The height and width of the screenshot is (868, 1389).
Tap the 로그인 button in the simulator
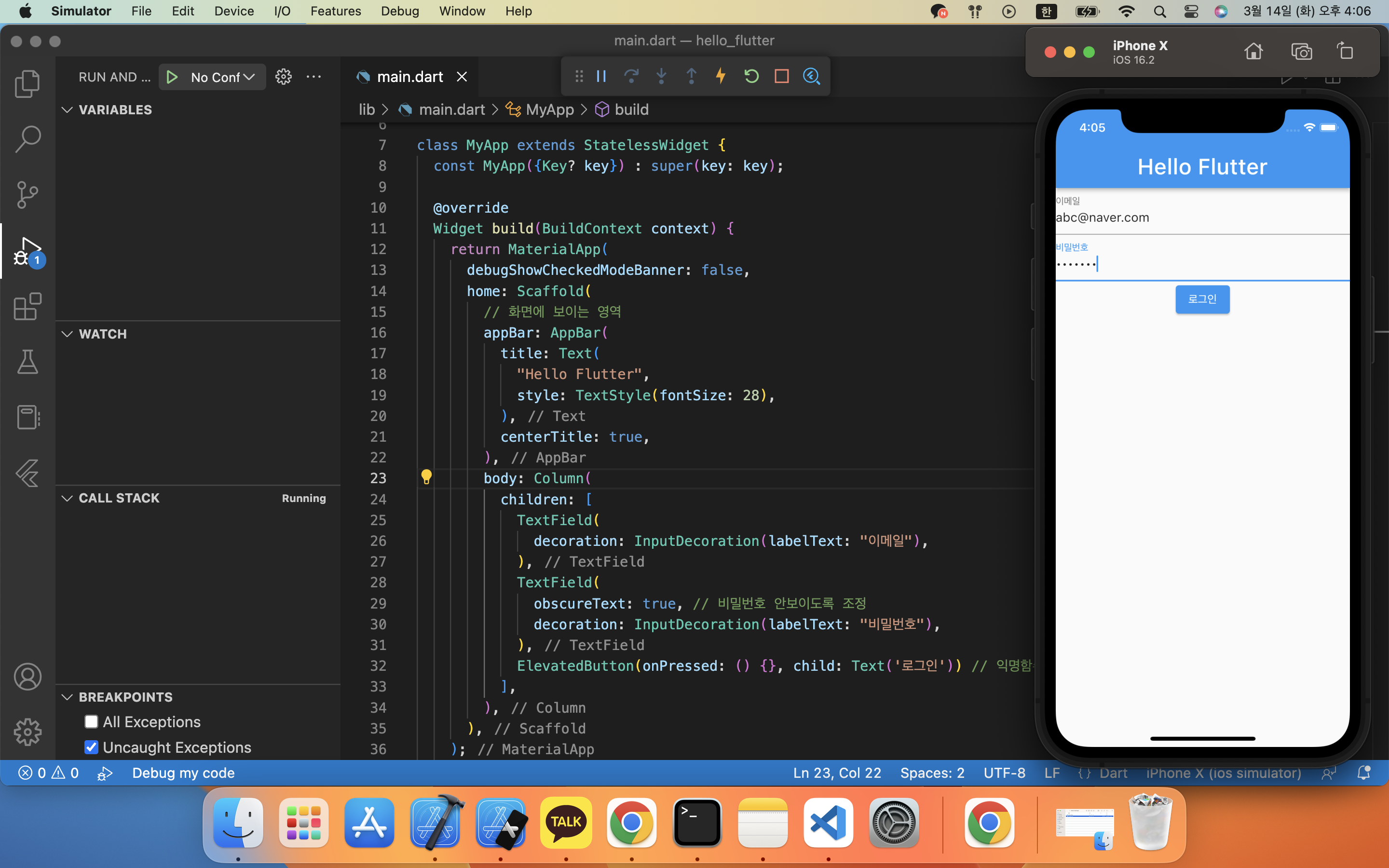1202,299
